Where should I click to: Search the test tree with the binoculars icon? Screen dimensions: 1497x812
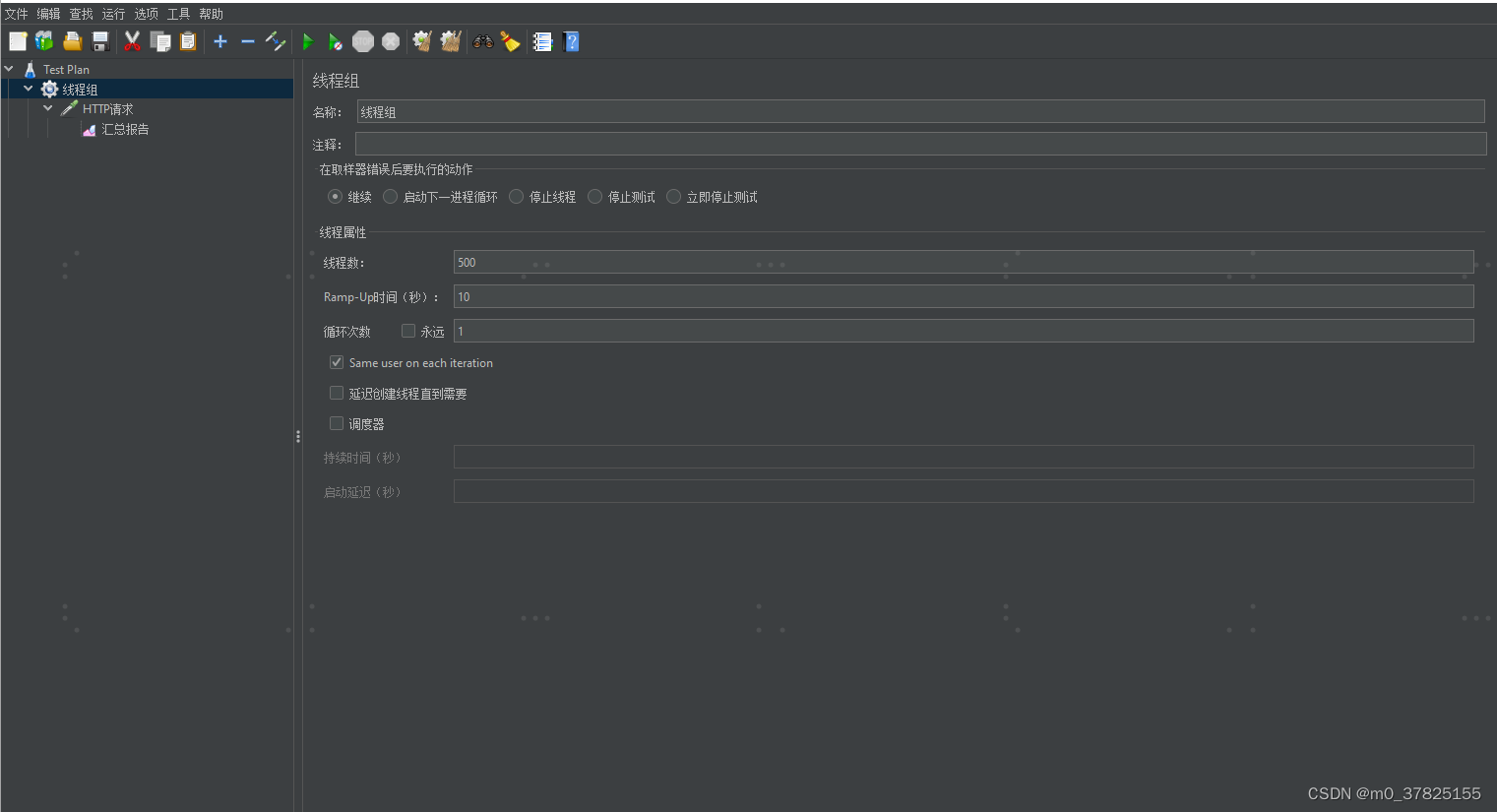(480, 41)
